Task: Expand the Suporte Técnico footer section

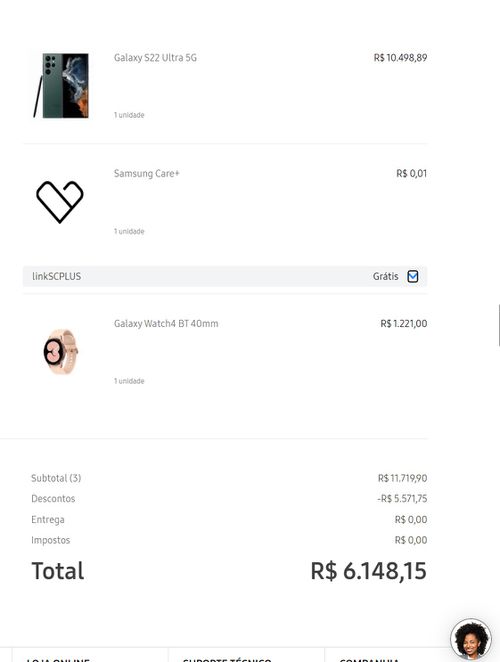Action: 227,659
